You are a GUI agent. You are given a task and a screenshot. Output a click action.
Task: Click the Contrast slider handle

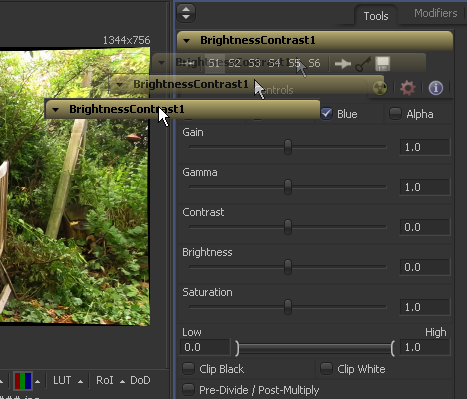point(288,227)
